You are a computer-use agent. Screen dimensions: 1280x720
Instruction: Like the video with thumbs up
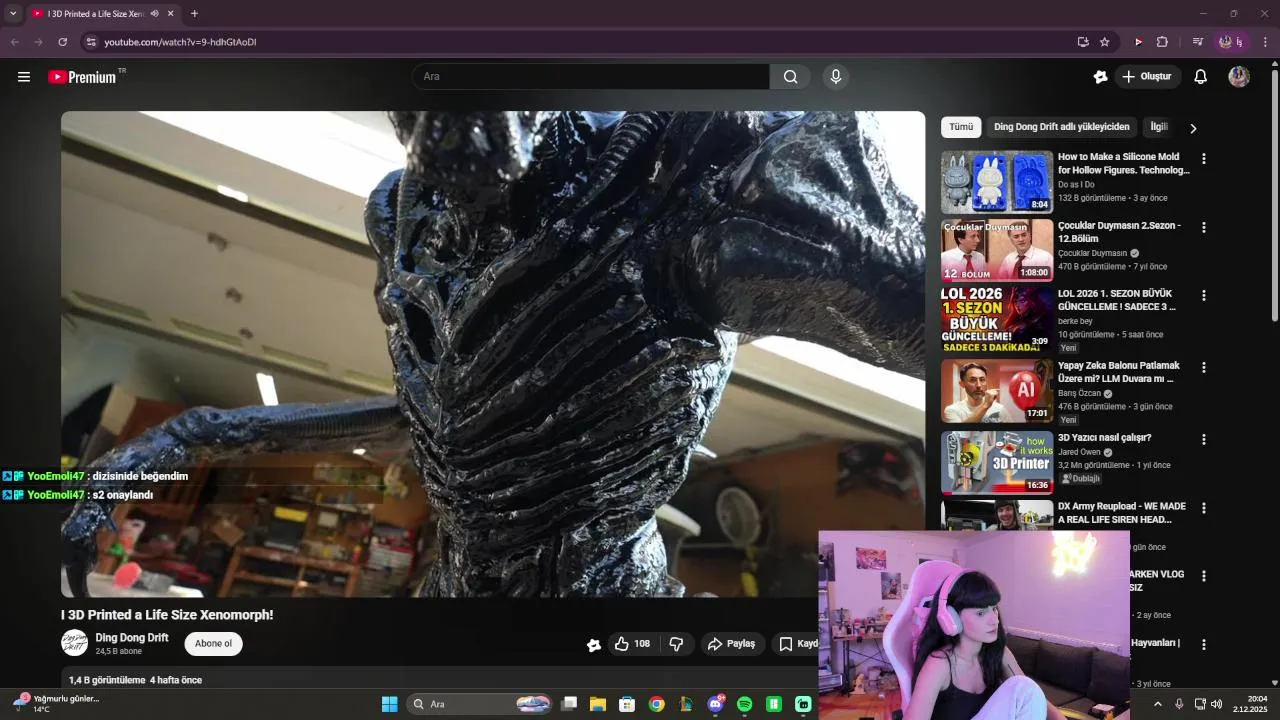click(x=632, y=644)
